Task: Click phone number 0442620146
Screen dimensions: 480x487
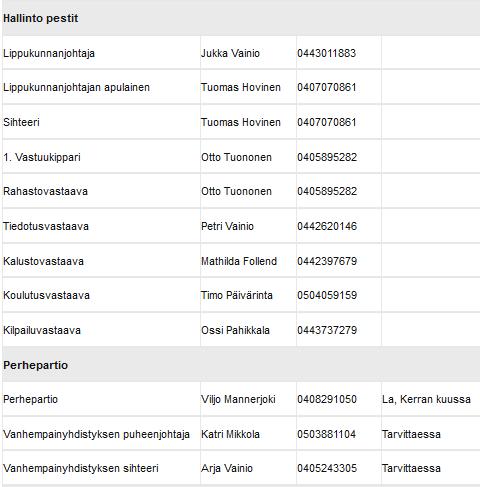Action: [327, 226]
